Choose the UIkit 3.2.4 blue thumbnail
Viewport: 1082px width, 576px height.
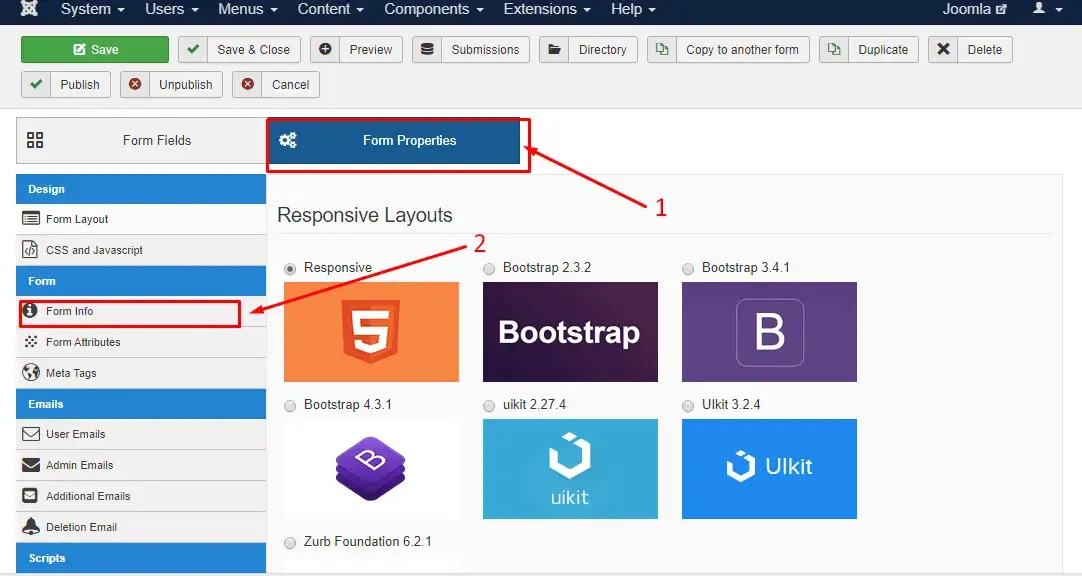click(x=769, y=469)
